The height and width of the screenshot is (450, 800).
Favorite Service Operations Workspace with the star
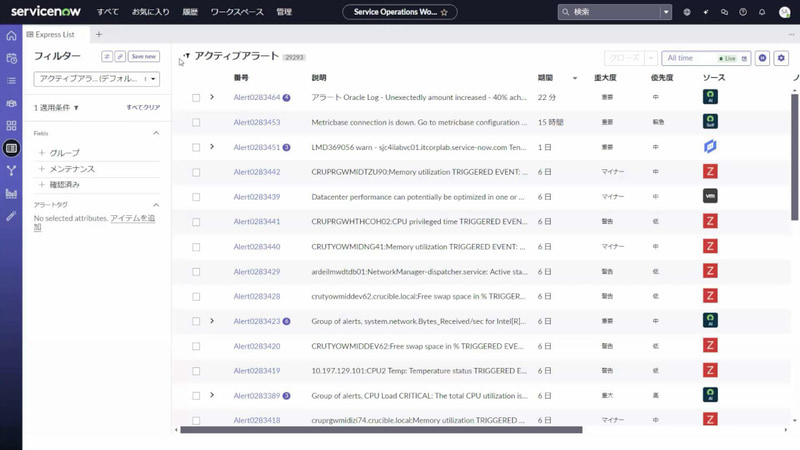444,12
